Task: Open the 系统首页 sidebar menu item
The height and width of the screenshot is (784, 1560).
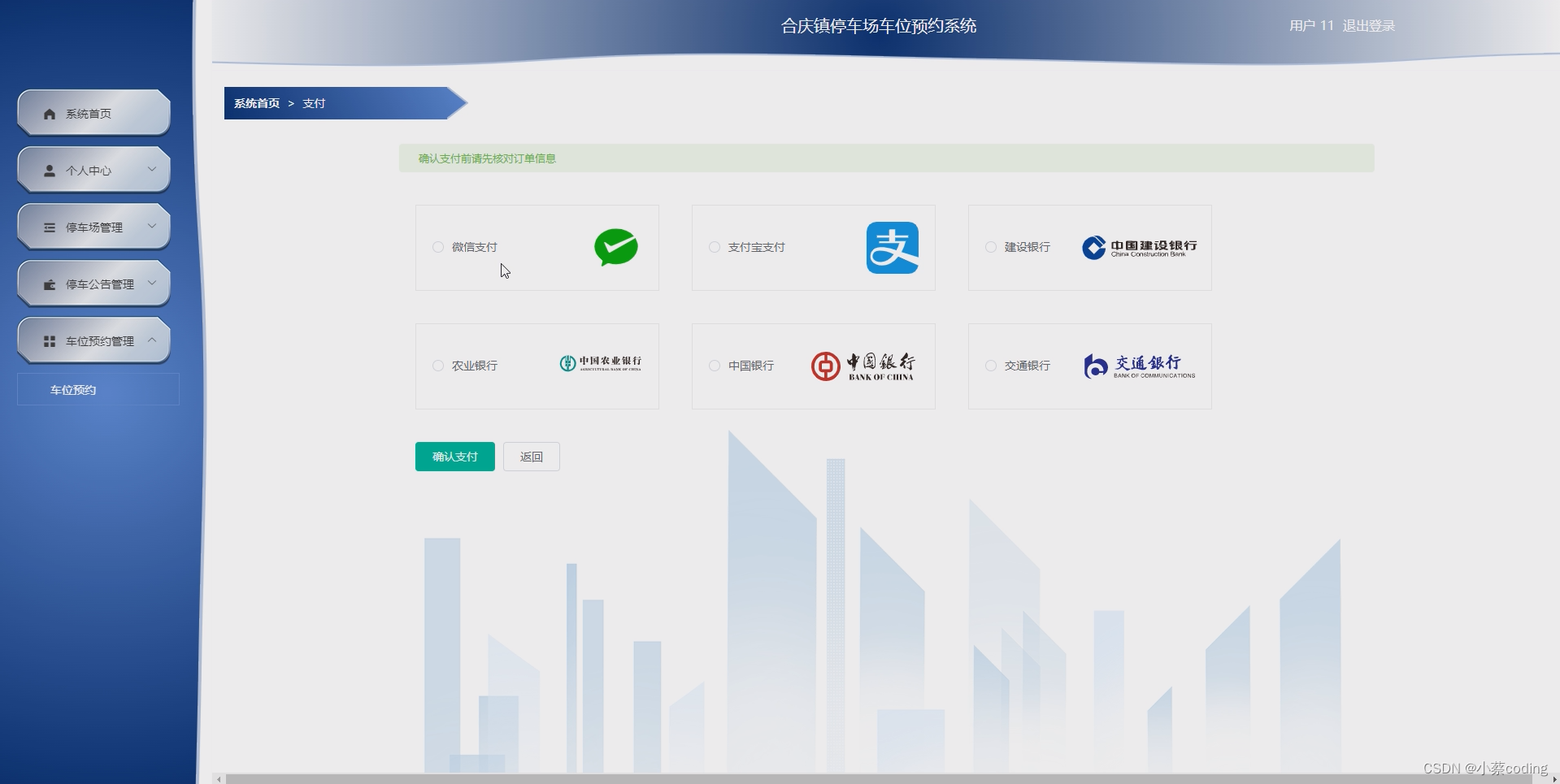Action: click(93, 113)
